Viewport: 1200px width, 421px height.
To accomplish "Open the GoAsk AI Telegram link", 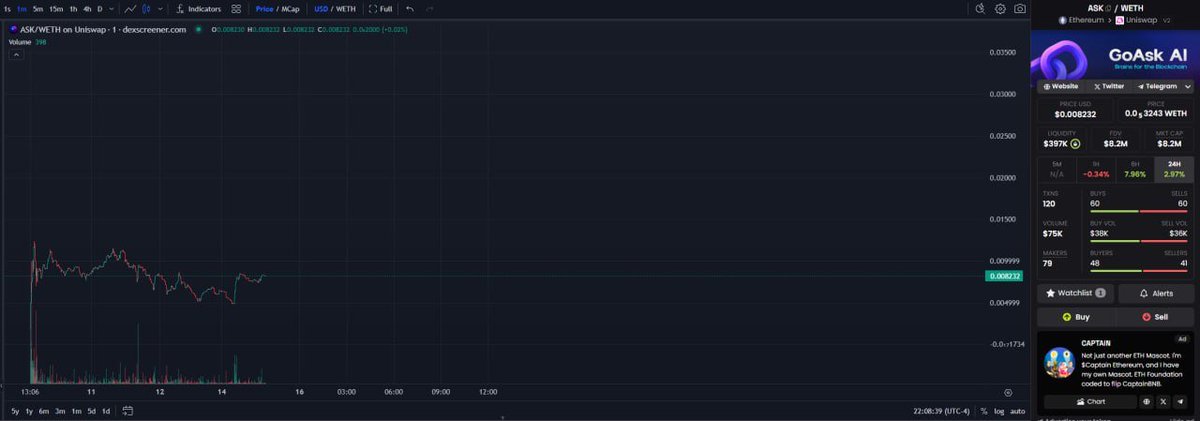I will [1156, 86].
